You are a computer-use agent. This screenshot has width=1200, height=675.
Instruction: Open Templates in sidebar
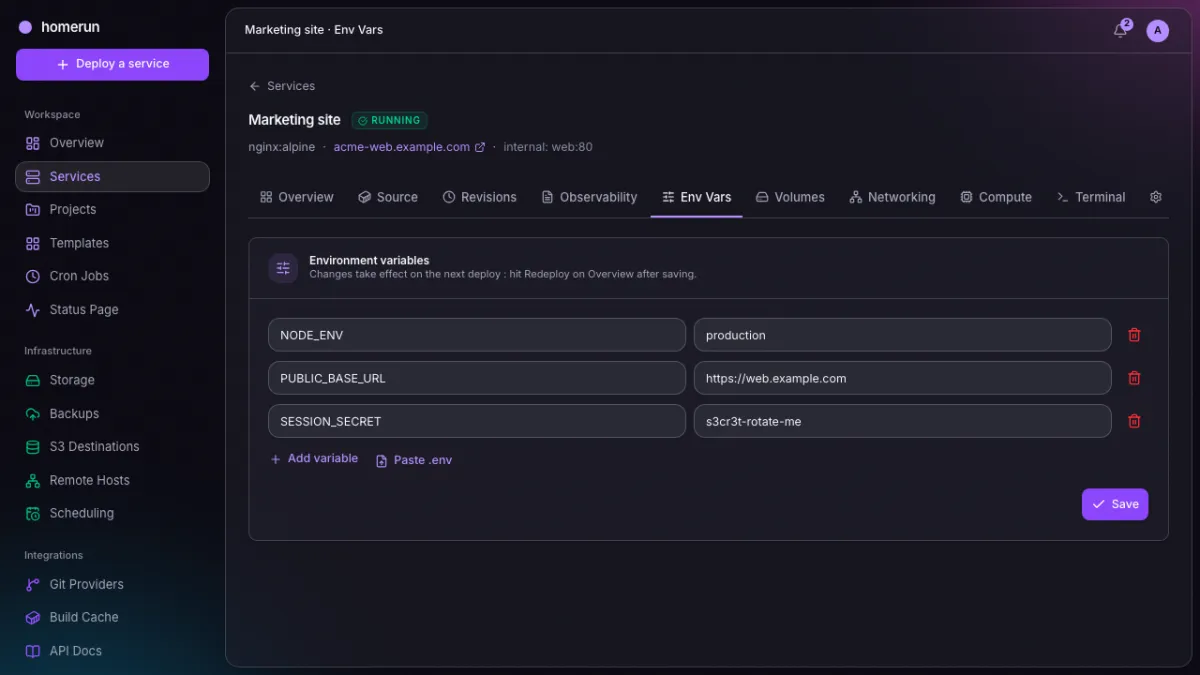(112, 243)
